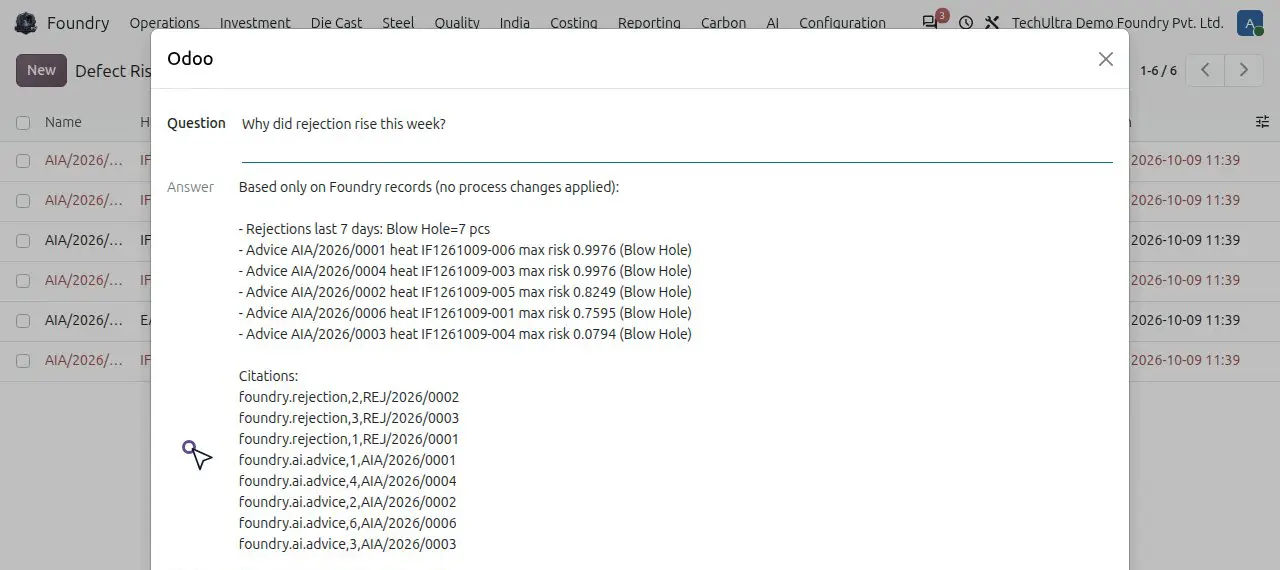Click the Defect Ris breadcrumb title
The width and height of the screenshot is (1280, 570).
(113, 71)
